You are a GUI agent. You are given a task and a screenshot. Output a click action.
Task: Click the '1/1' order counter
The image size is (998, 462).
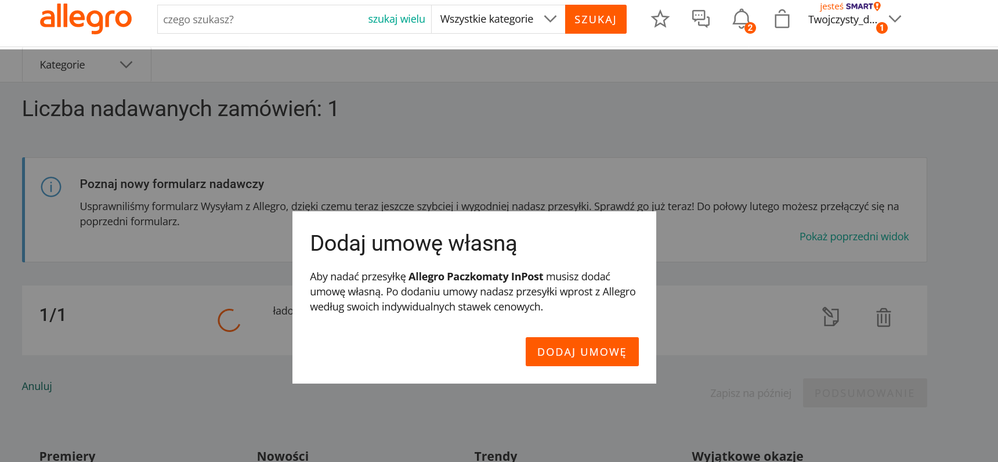[53, 315]
